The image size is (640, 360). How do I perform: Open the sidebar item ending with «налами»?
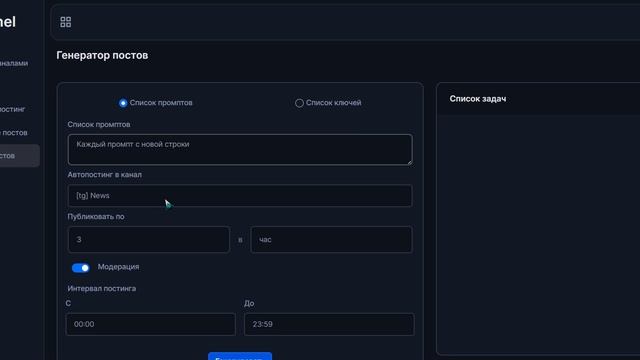(14, 63)
